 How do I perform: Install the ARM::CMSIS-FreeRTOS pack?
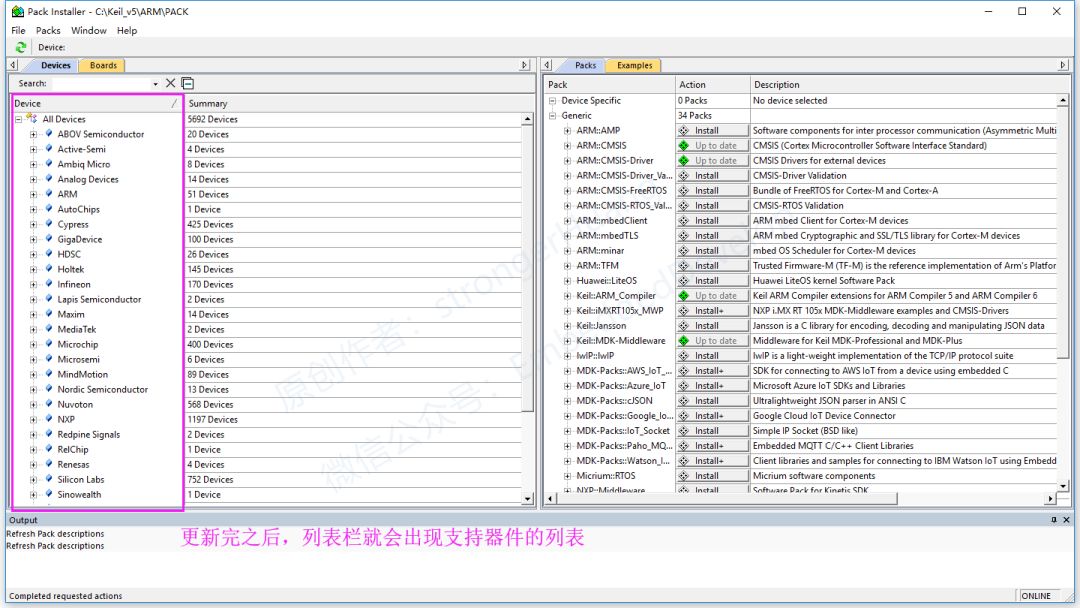click(x=712, y=191)
